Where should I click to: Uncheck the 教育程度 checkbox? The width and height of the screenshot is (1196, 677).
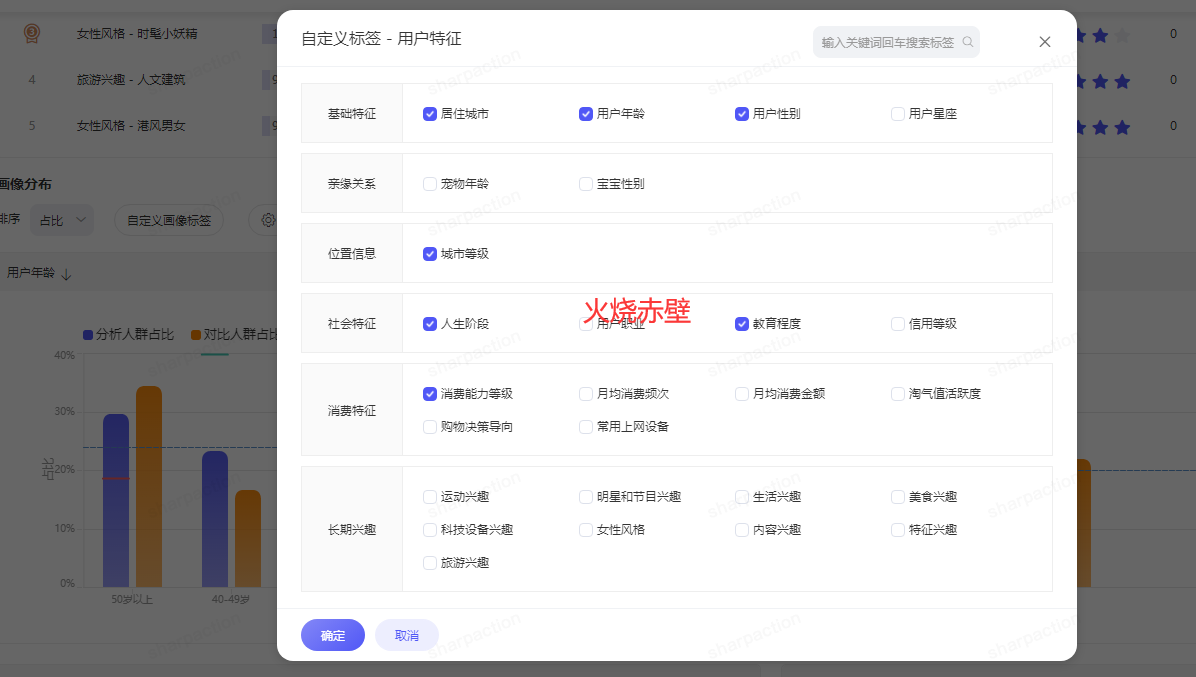pyautogui.click(x=741, y=324)
